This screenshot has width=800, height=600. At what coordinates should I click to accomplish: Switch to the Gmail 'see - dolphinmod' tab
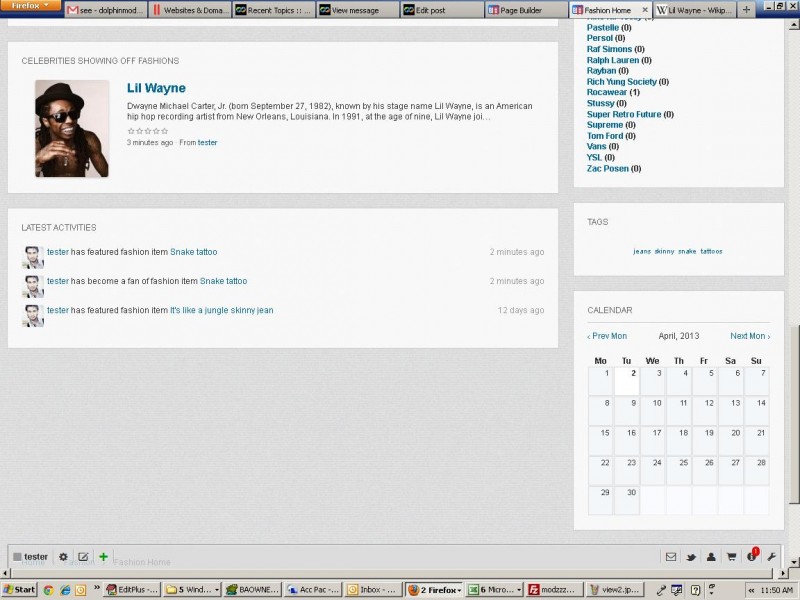pos(106,10)
